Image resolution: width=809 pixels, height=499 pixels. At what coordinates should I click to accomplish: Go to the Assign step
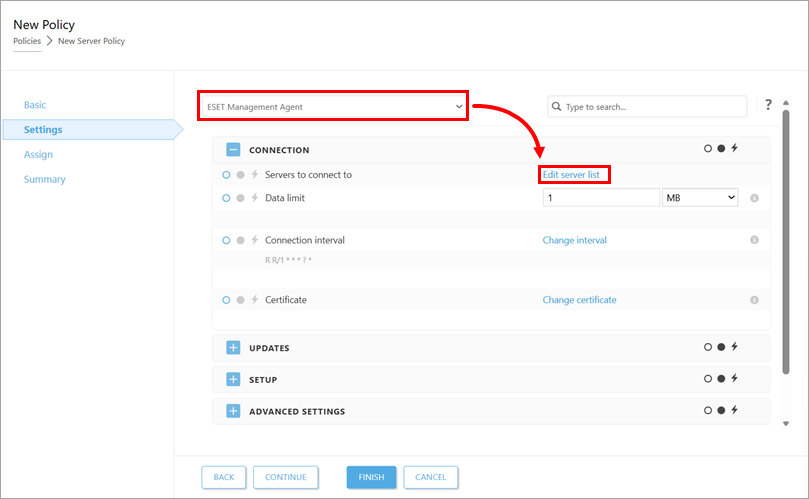tap(39, 155)
